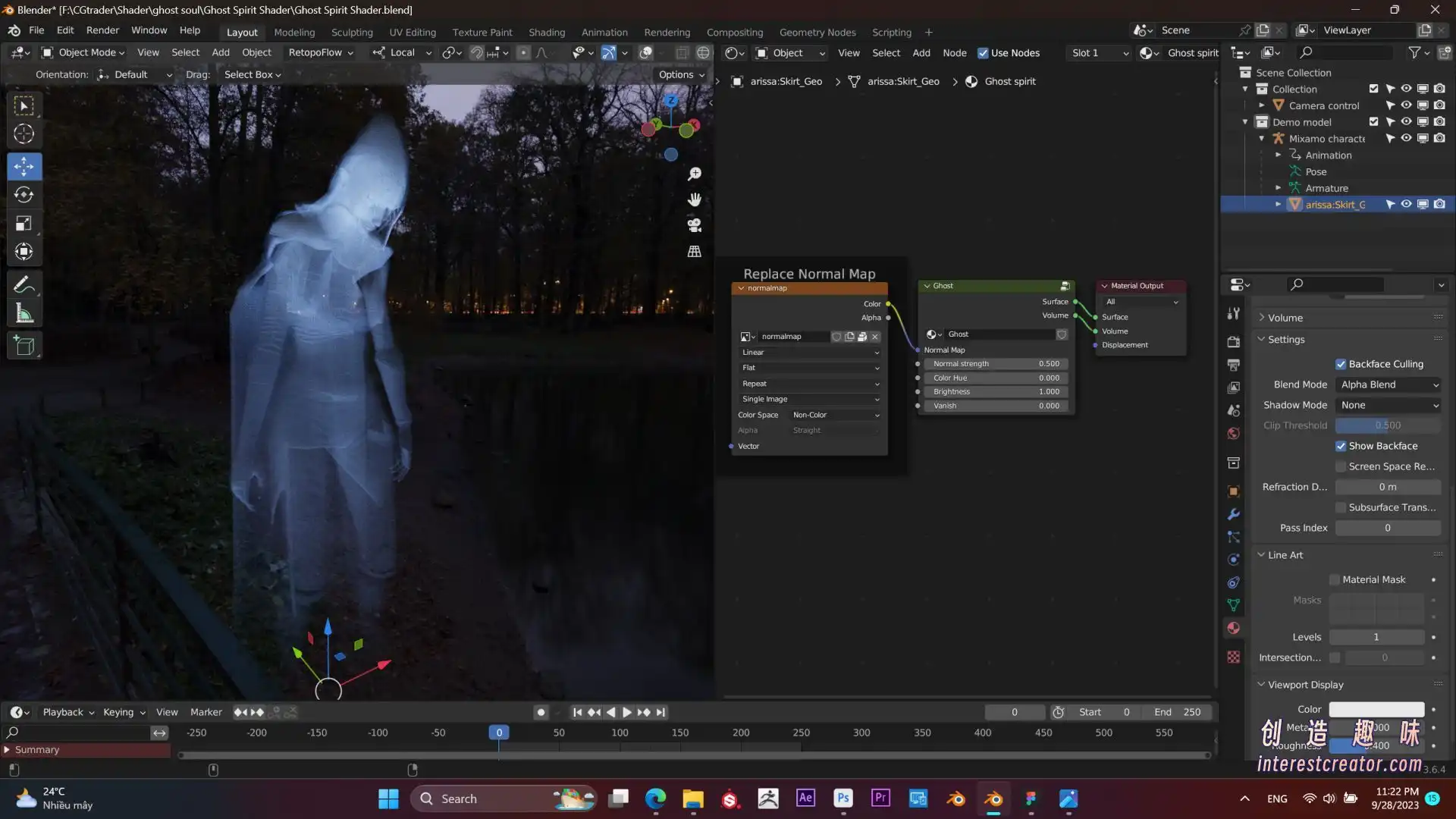Open Object Data properties tab icon
Screen dimensions: 1456x819
[1234, 605]
